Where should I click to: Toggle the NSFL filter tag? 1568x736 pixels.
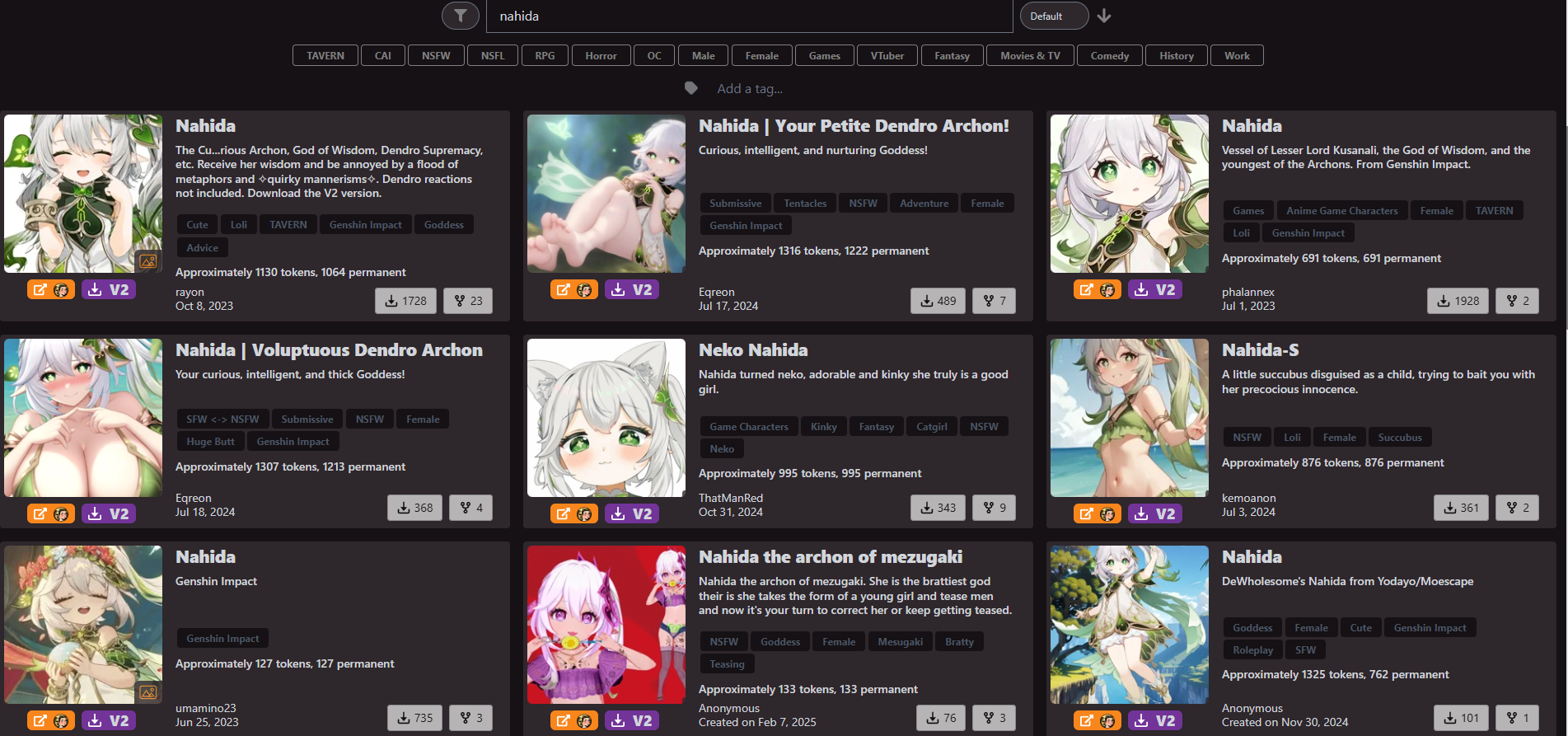(493, 55)
